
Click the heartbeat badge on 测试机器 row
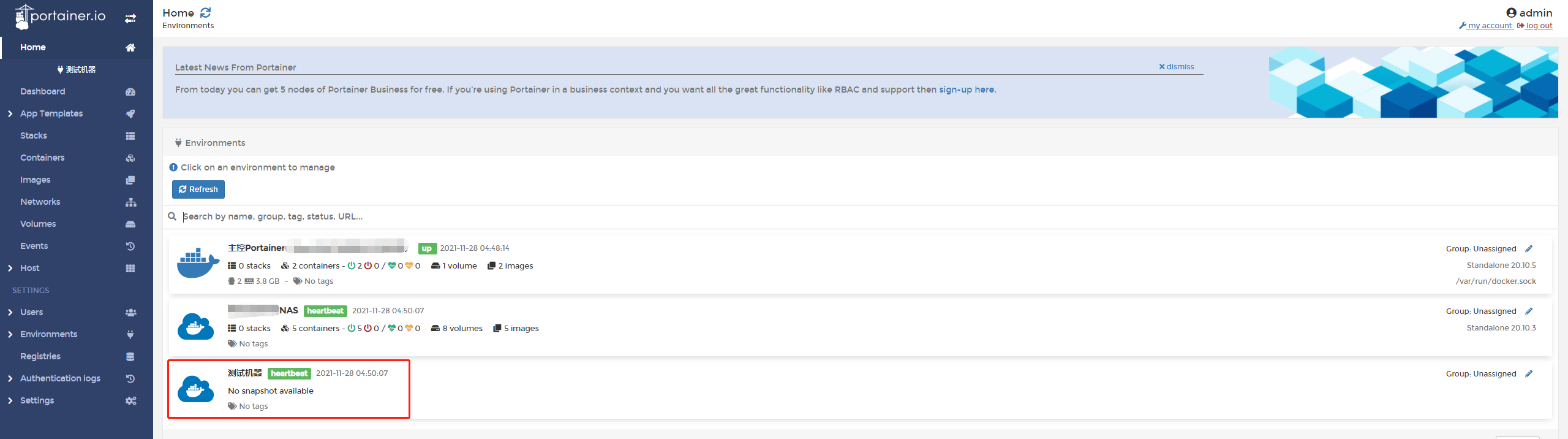coord(289,373)
